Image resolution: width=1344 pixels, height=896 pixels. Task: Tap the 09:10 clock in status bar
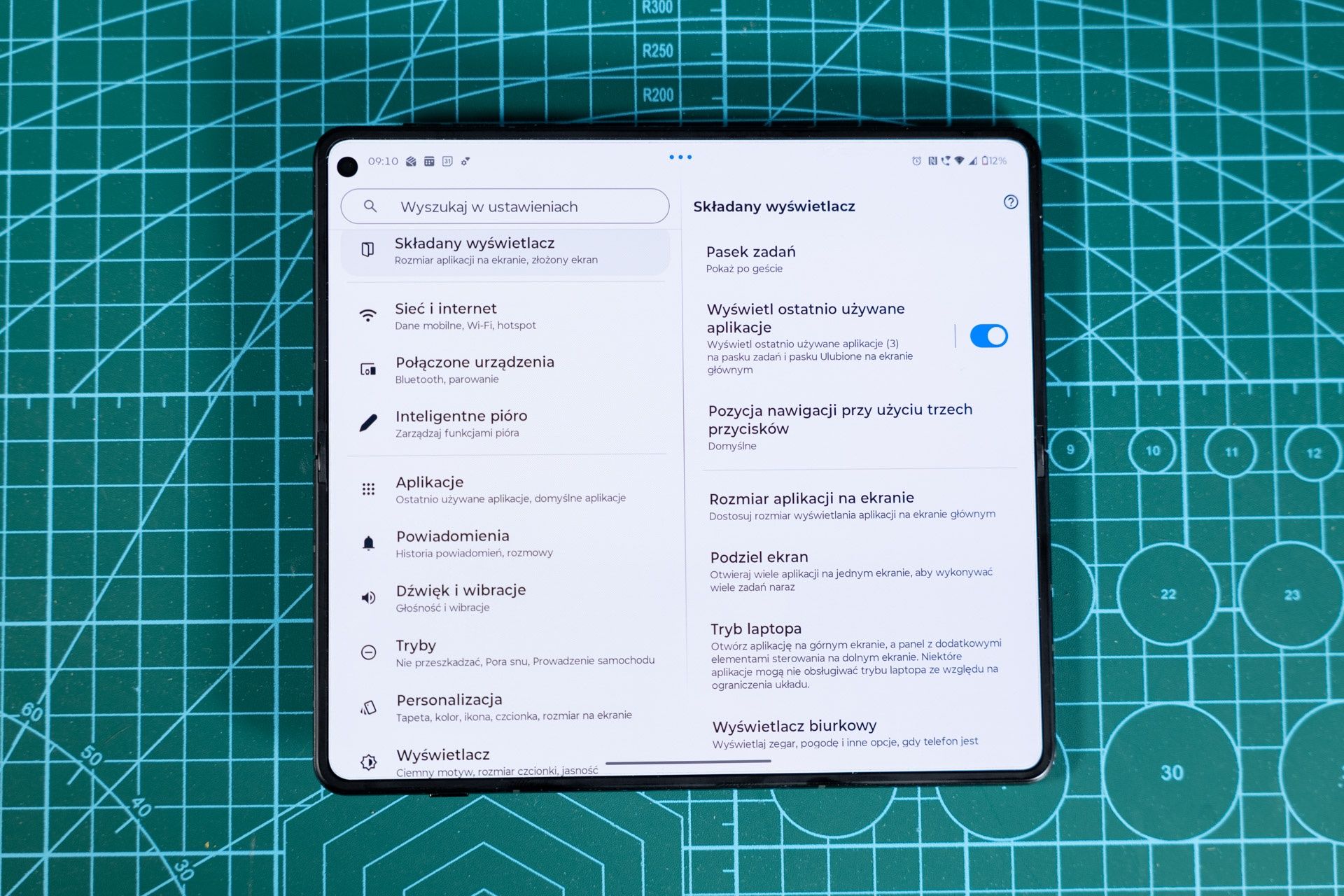tap(383, 161)
